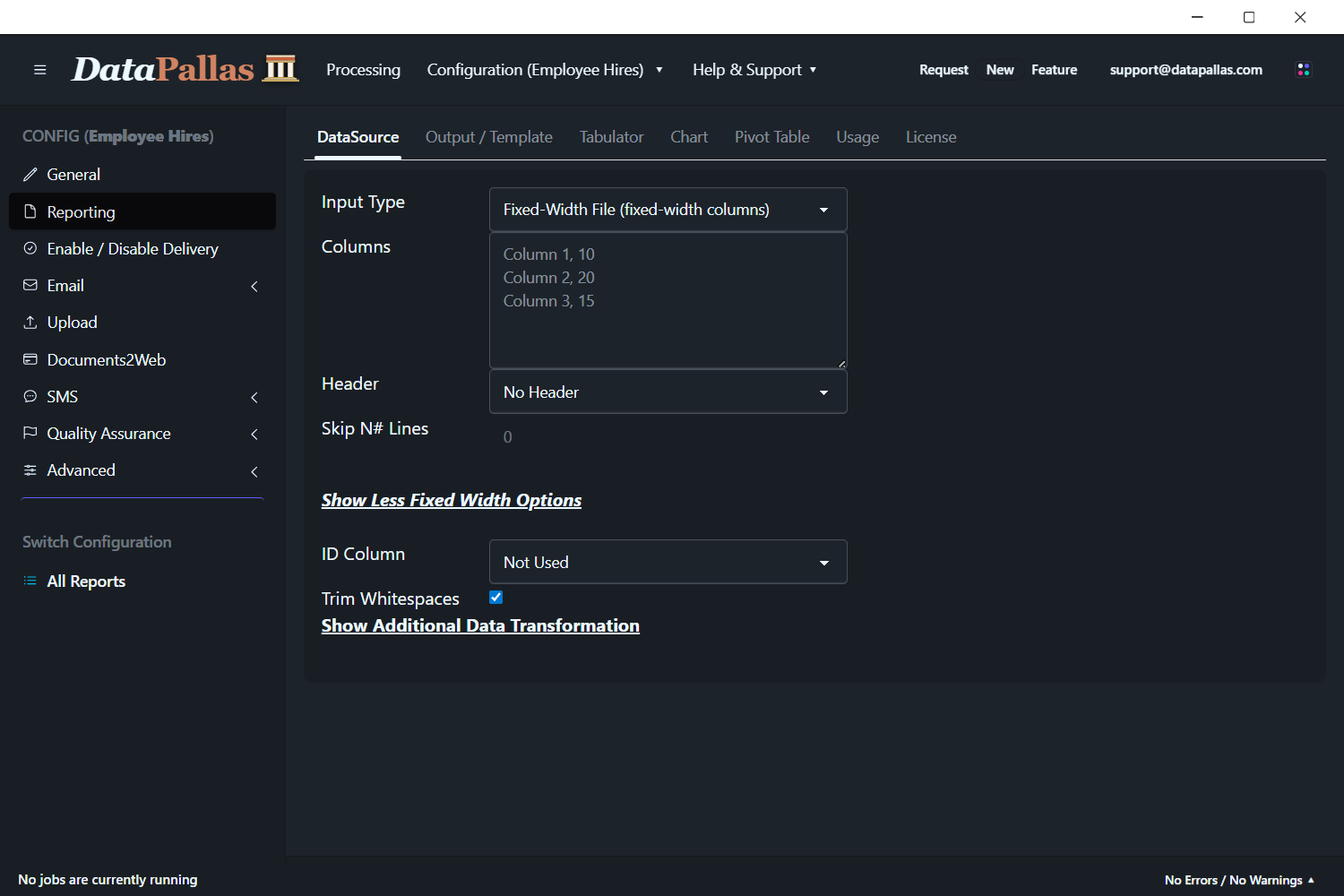Screen dimensions: 1344x896
Task: Click the DataPallas logo
Action: tap(185, 69)
